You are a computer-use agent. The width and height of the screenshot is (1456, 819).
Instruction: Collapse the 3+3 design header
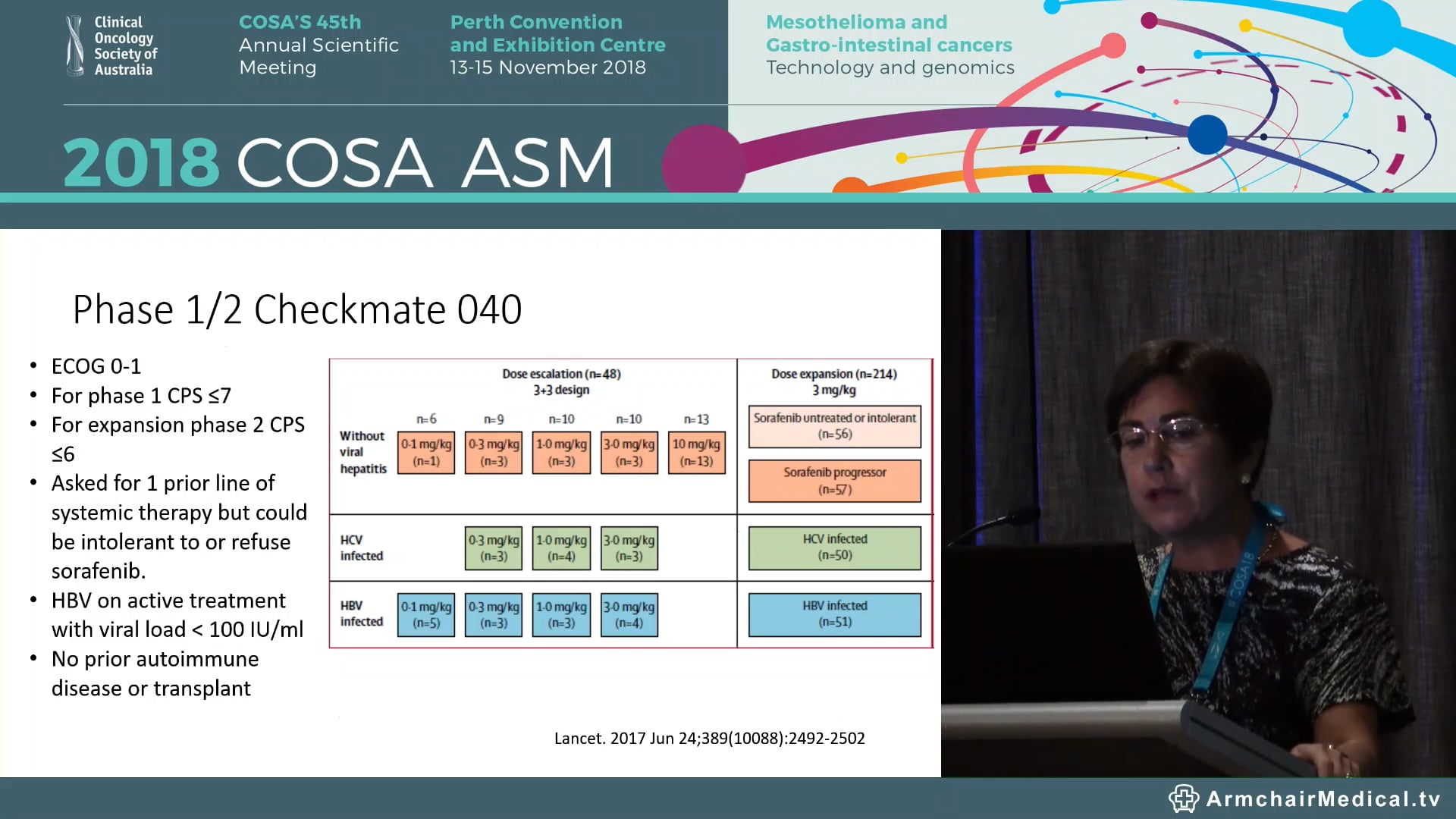tap(561, 390)
